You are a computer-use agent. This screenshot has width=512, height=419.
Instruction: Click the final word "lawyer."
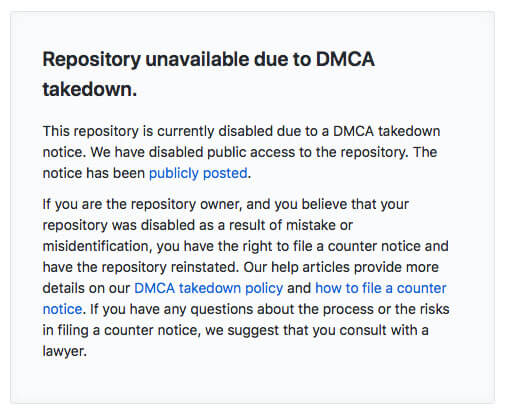click(65, 351)
